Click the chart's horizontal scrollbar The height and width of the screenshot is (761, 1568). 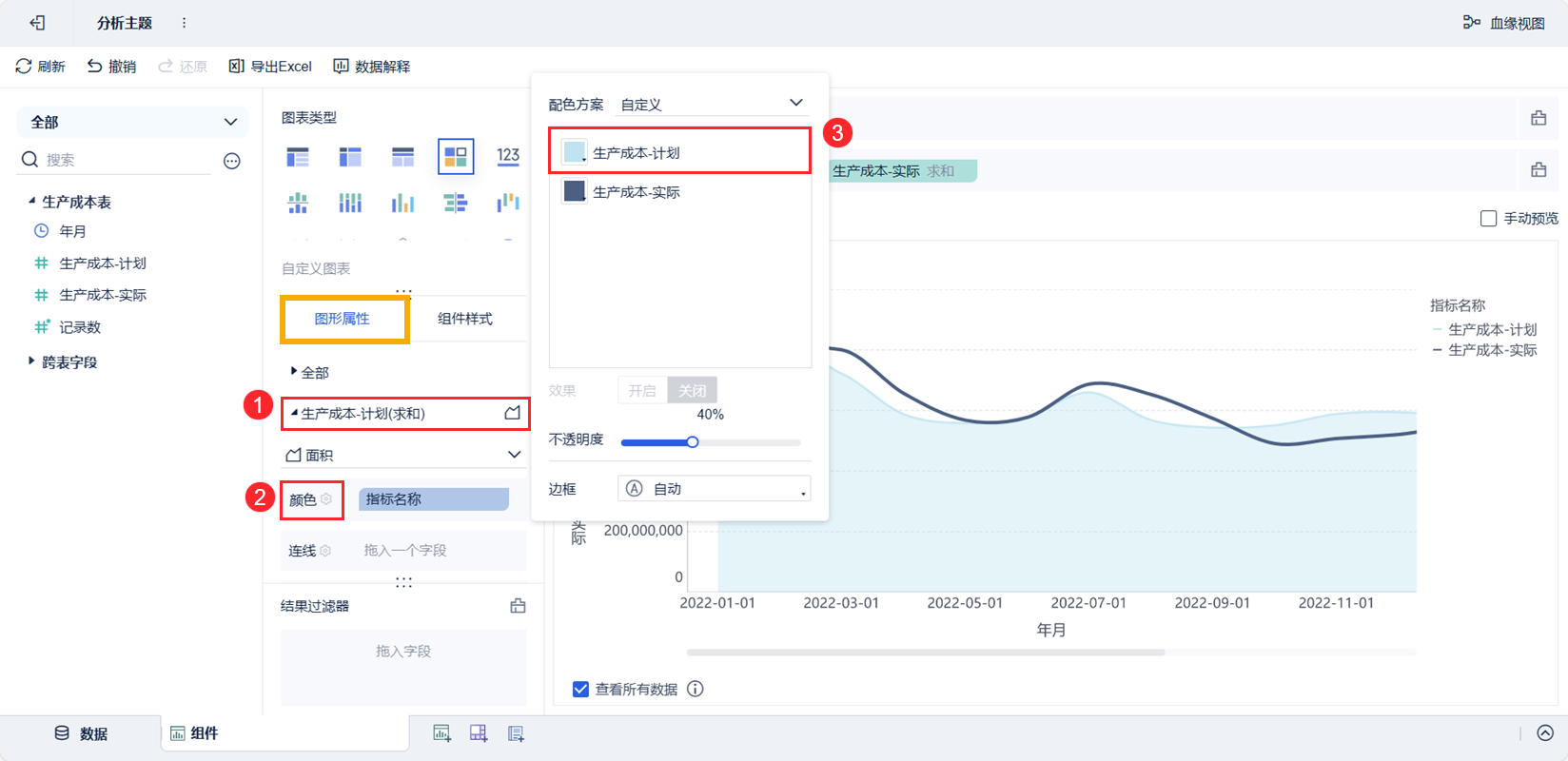pyautogui.click(x=926, y=653)
